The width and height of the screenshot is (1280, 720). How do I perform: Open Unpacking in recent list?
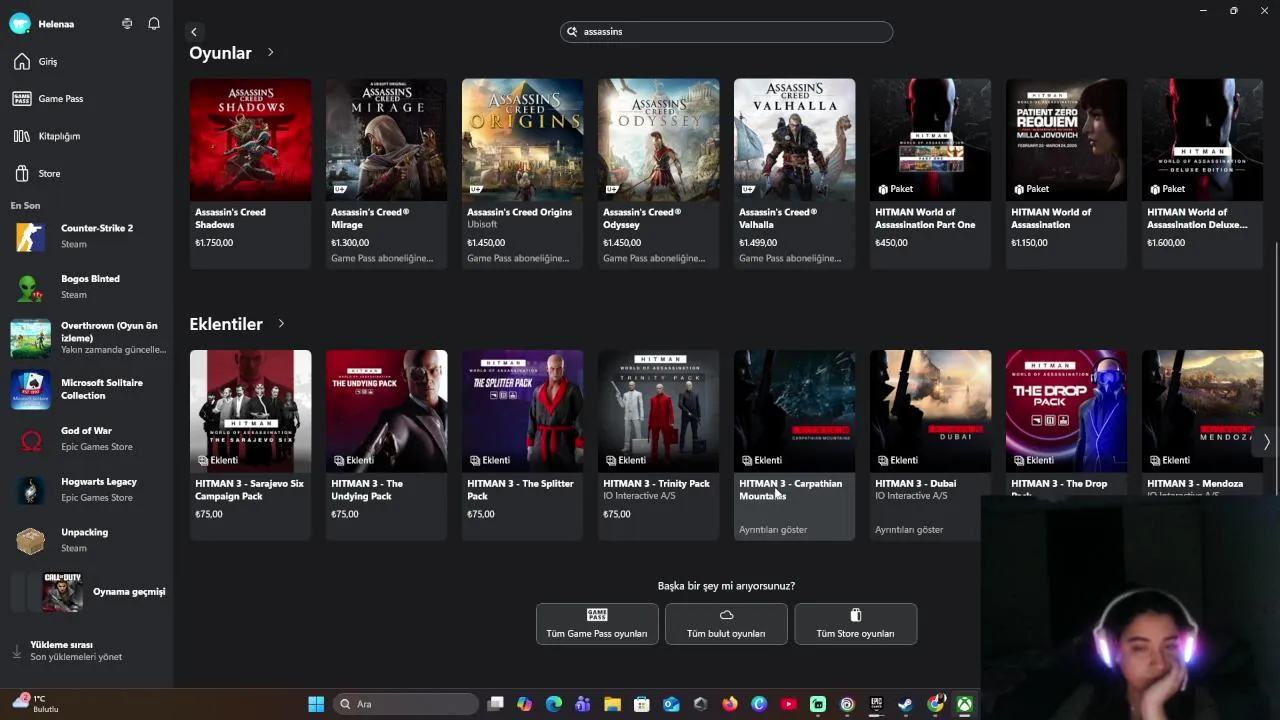point(86,541)
